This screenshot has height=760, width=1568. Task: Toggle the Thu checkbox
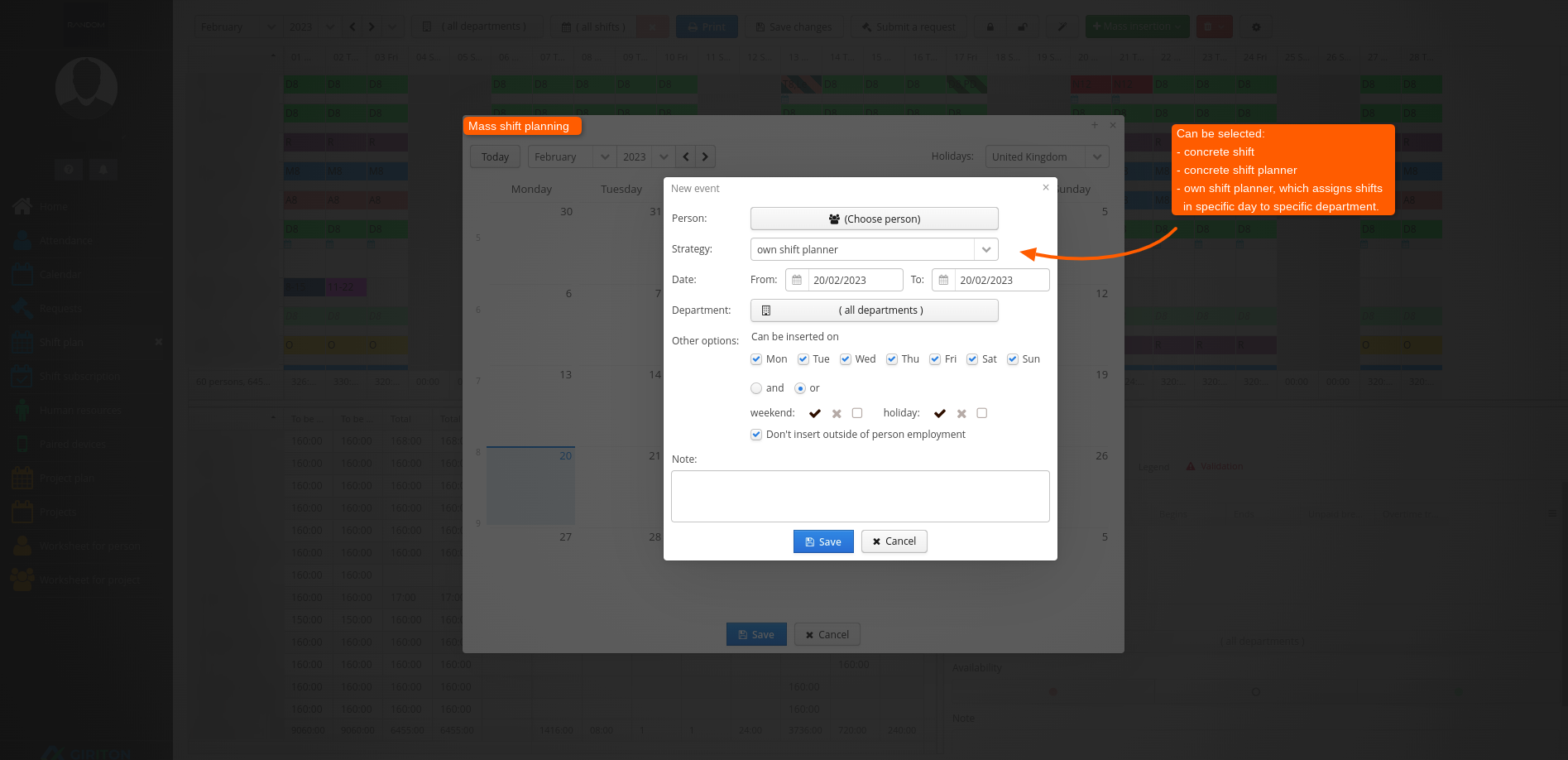(892, 359)
